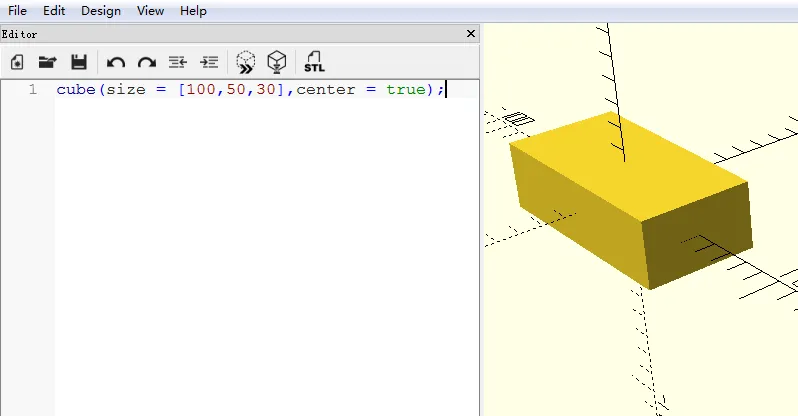Click the code line starting with cube(size
This screenshot has width=798, height=416.
pyautogui.click(x=250, y=90)
